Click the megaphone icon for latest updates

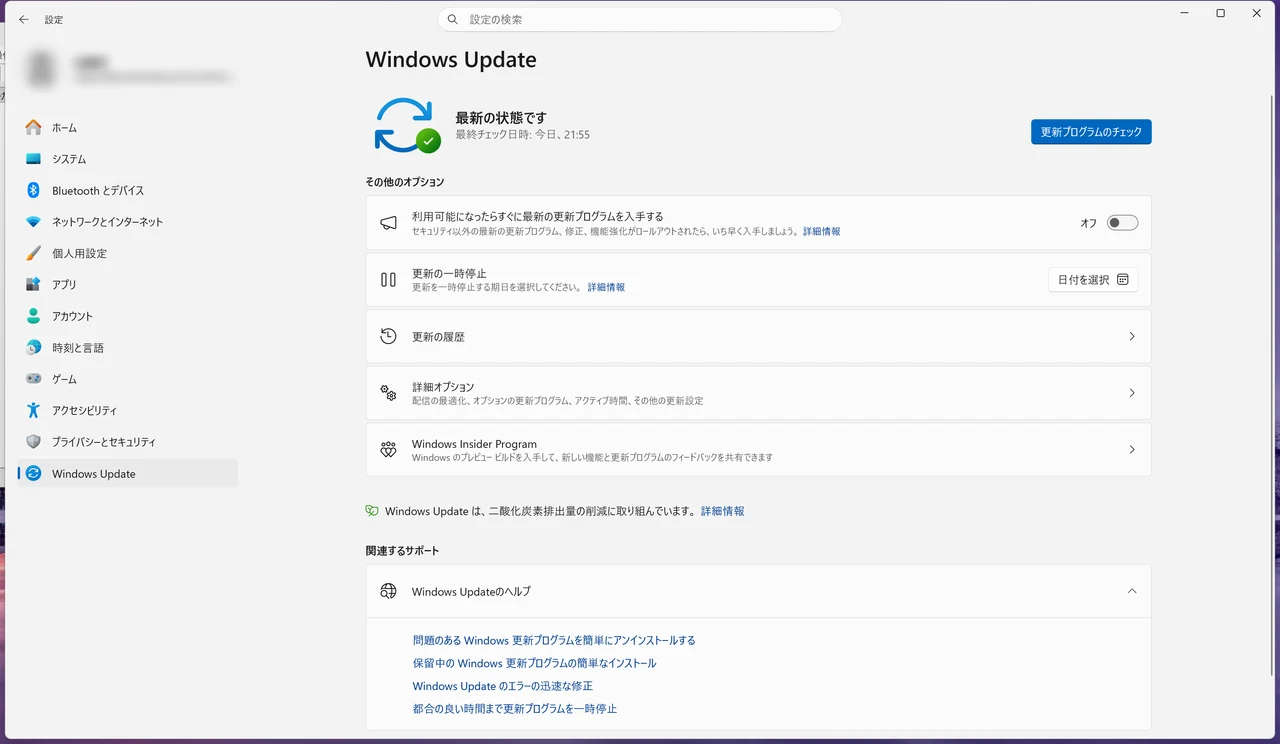pyautogui.click(x=388, y=223)
